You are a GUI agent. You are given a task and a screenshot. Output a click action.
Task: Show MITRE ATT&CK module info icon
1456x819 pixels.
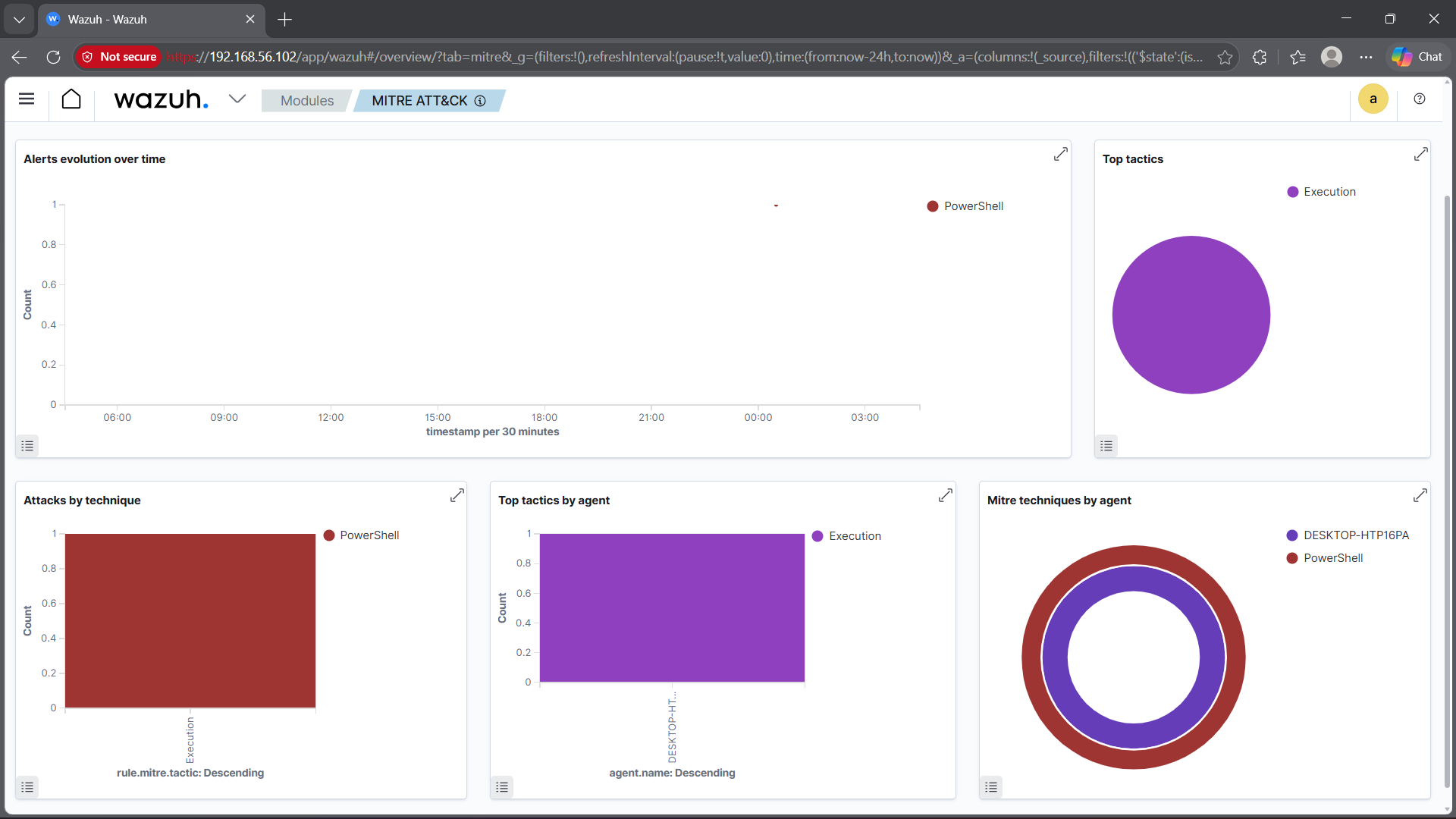[x=480, y=101]
